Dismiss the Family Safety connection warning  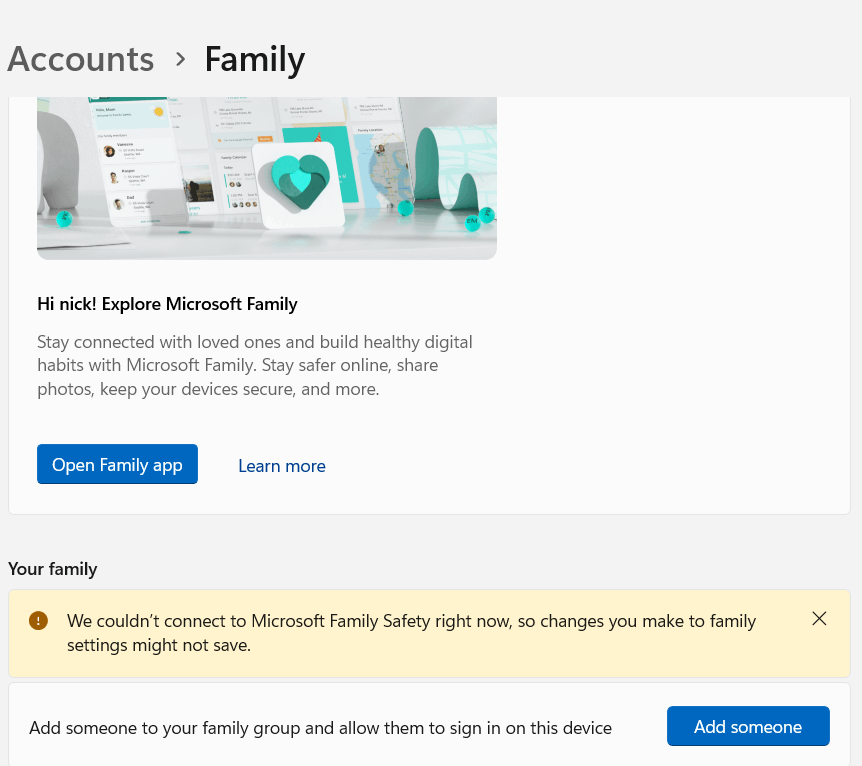point(819,619)
